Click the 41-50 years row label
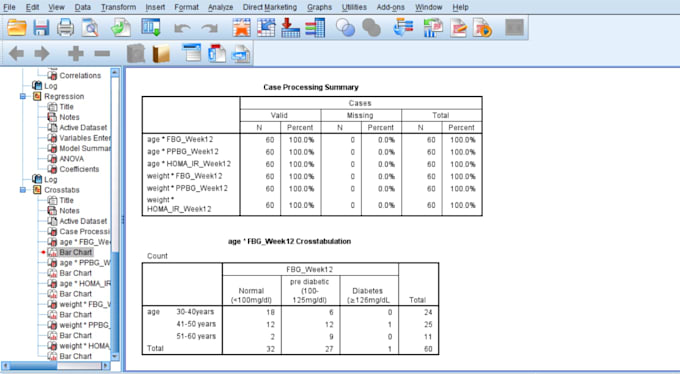 (196, 324)
